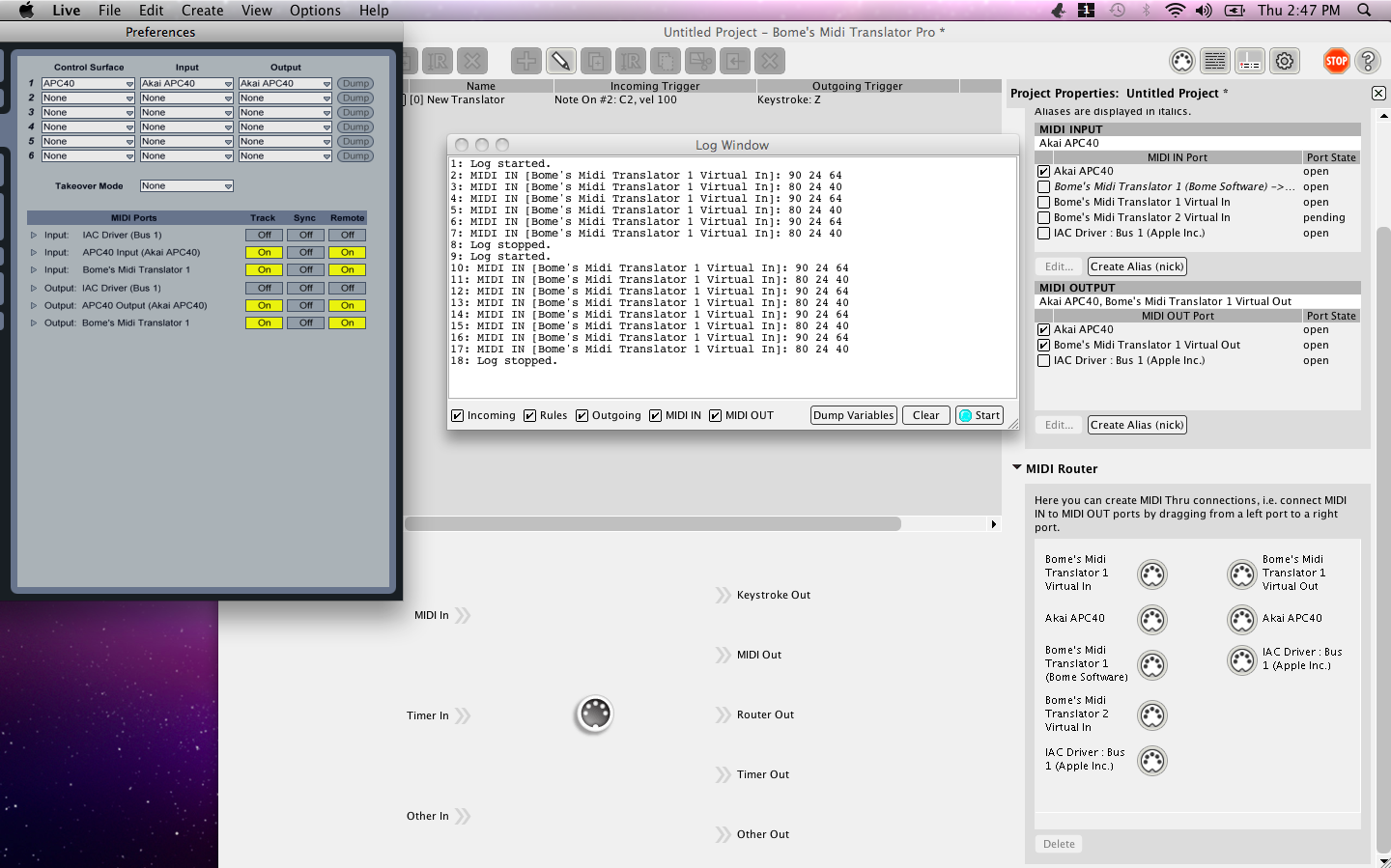
Task: Open the MIDI port settings toolbar icon
Action: pyautogui.click(x=1182, y=61)
